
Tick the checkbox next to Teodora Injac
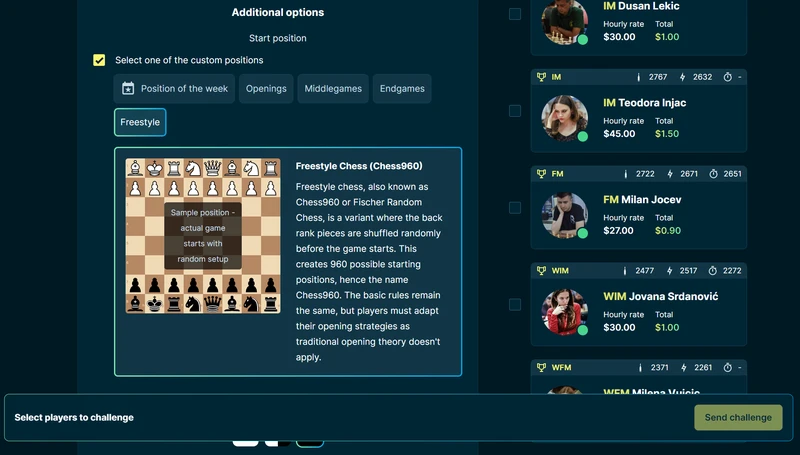(x=515, y=111)
